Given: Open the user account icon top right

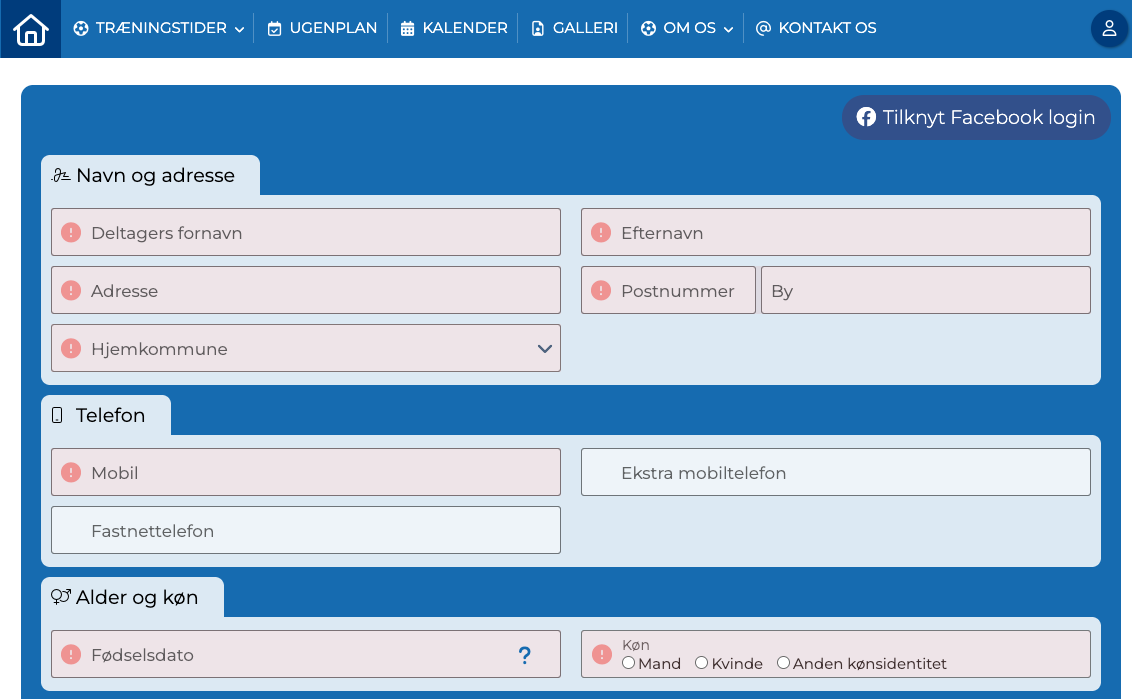Looking at the screenshot, I should coord(1109,29).
